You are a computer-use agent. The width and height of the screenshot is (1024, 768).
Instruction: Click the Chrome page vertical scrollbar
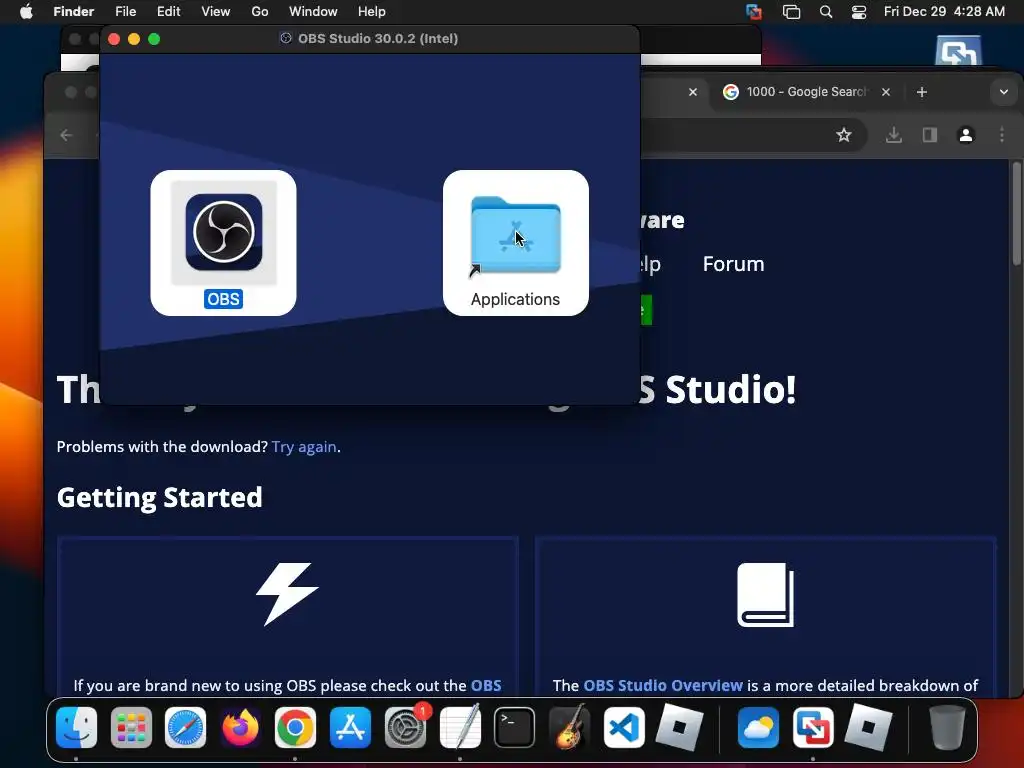coord(1016,214)
